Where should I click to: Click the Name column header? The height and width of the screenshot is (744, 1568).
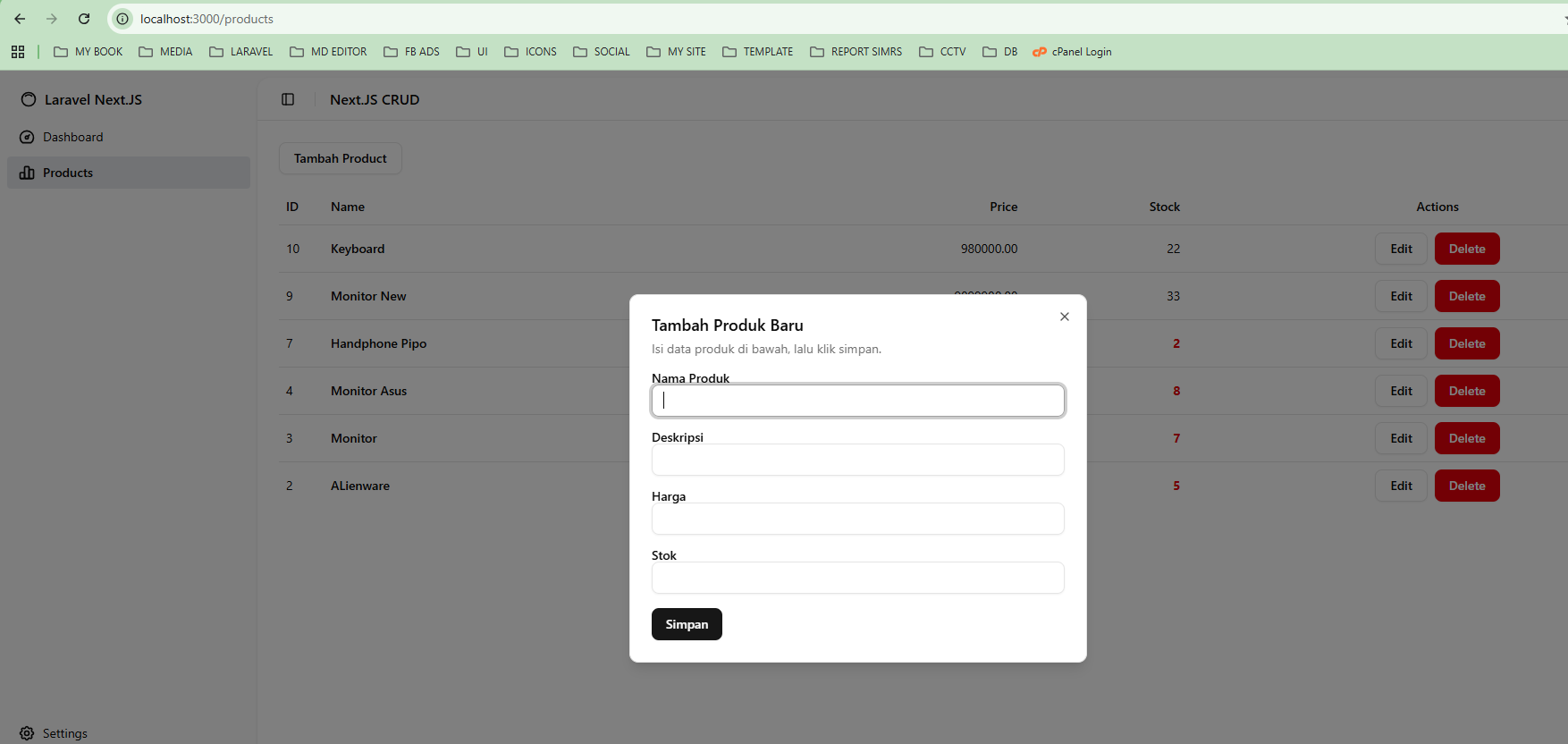click(x=348, y=207)
